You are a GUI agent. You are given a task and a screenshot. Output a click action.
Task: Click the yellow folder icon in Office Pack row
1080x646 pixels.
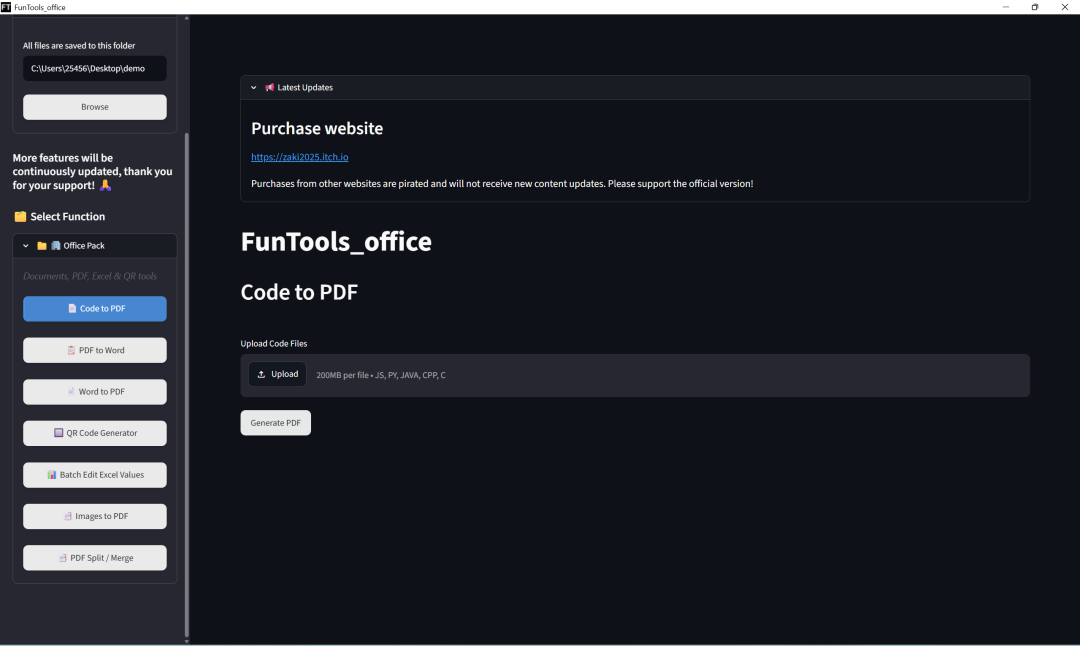42,246
